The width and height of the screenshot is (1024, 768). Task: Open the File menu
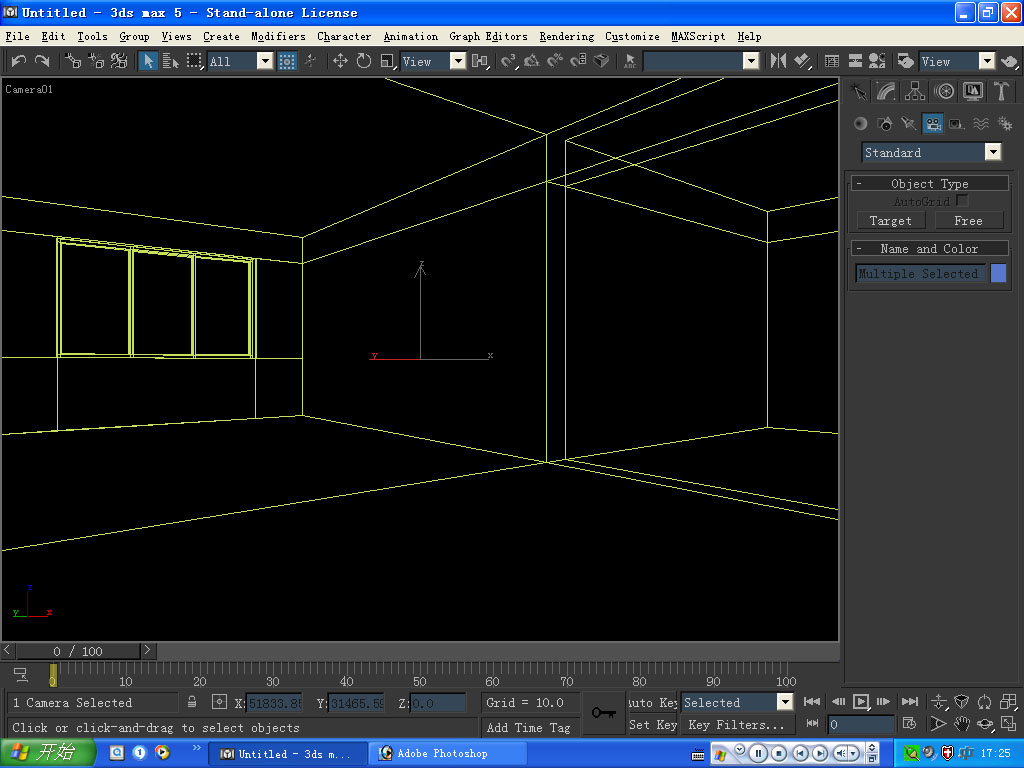point(18,37)
